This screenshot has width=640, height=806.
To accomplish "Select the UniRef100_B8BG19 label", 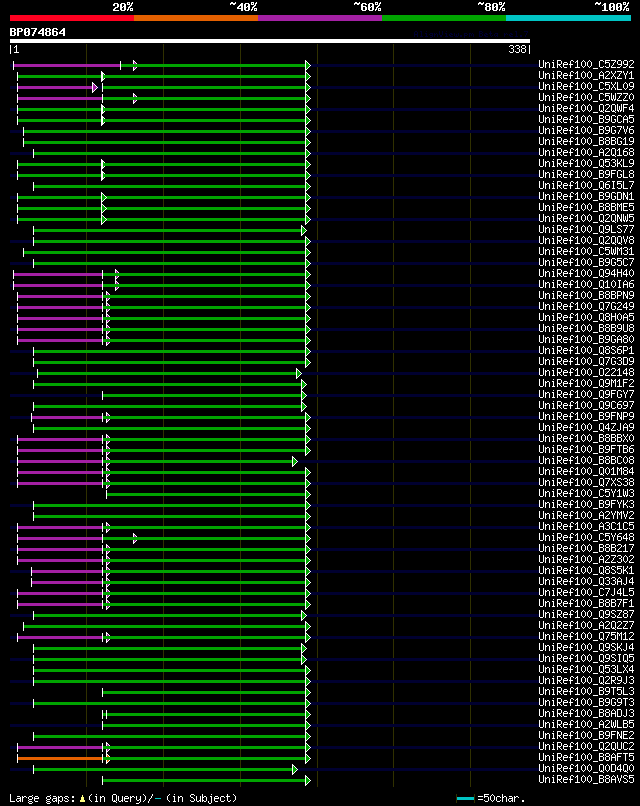I will 586,141.
